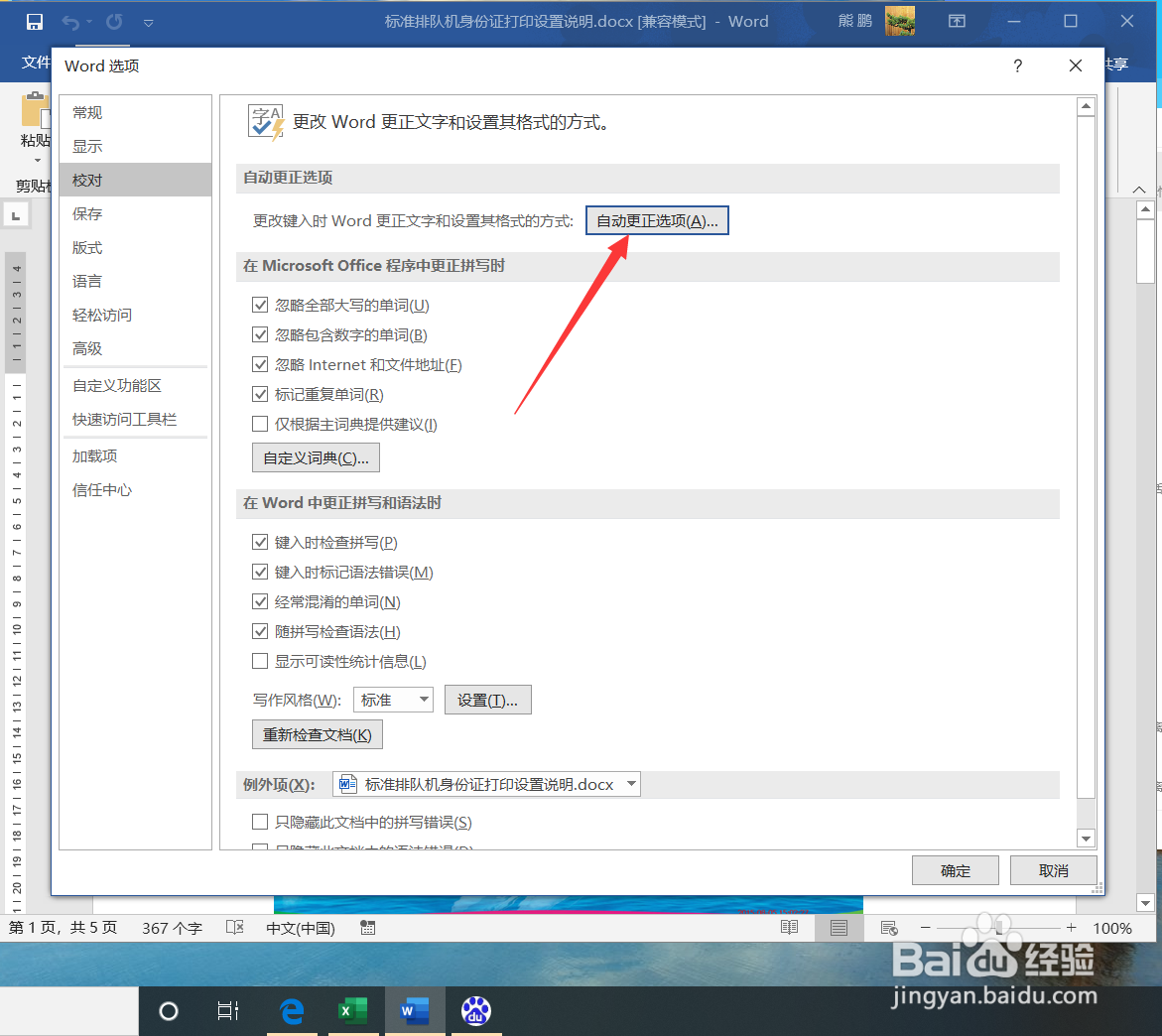Select 版式 category in Word Options

pyautogui.click(x=136, y=247)
